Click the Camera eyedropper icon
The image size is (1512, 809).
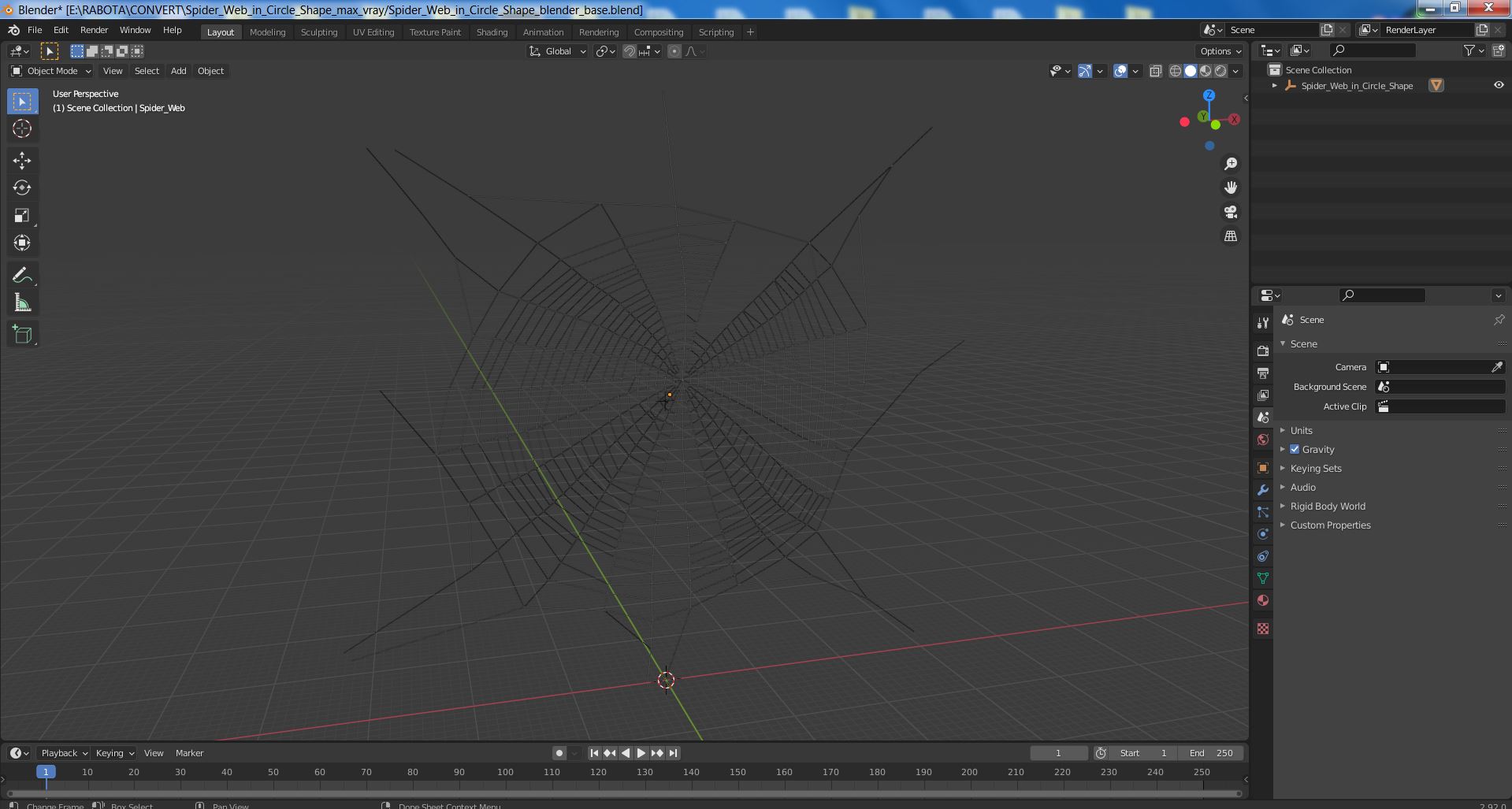tap(1497, 367)
